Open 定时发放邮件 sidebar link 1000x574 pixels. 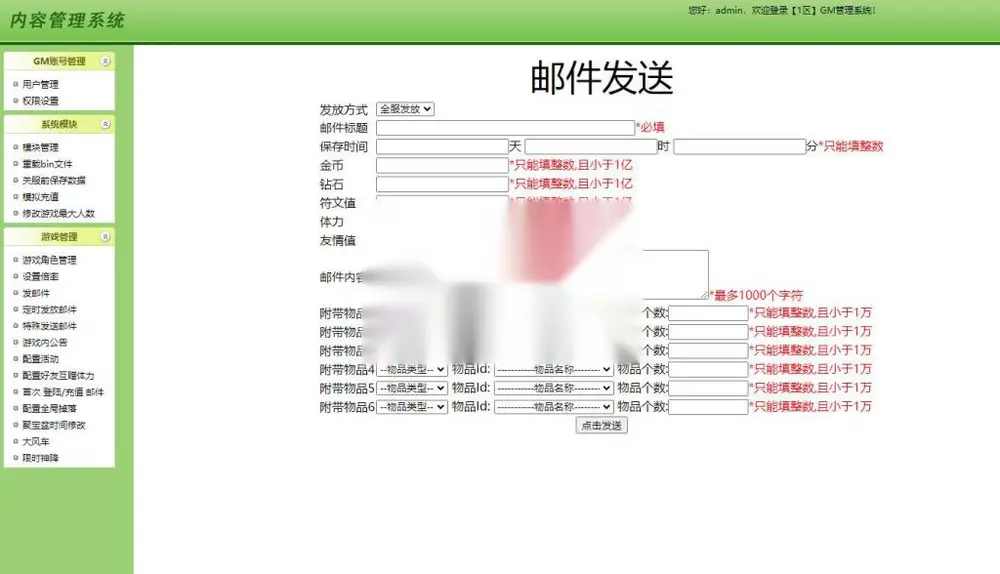click(x=49, y=310)
